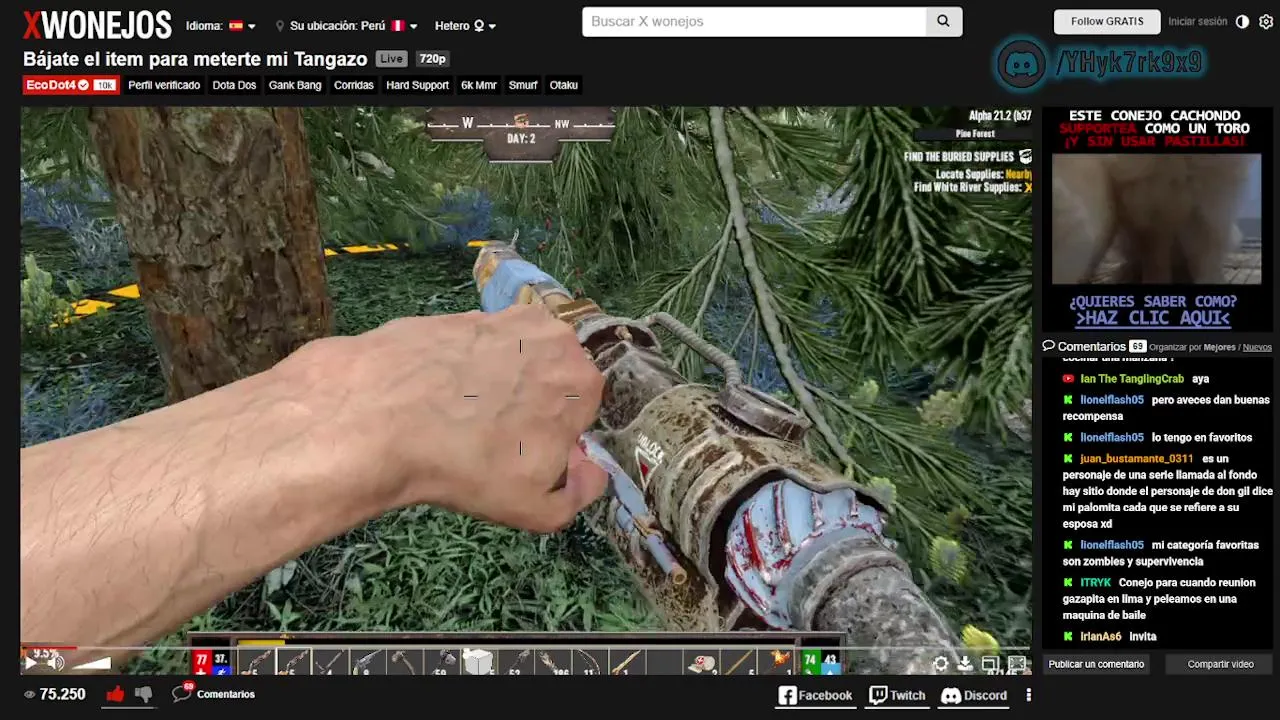The image size is (1280, 720).
Task: Select the 6k Mmr tag
Action: (479, 85)
